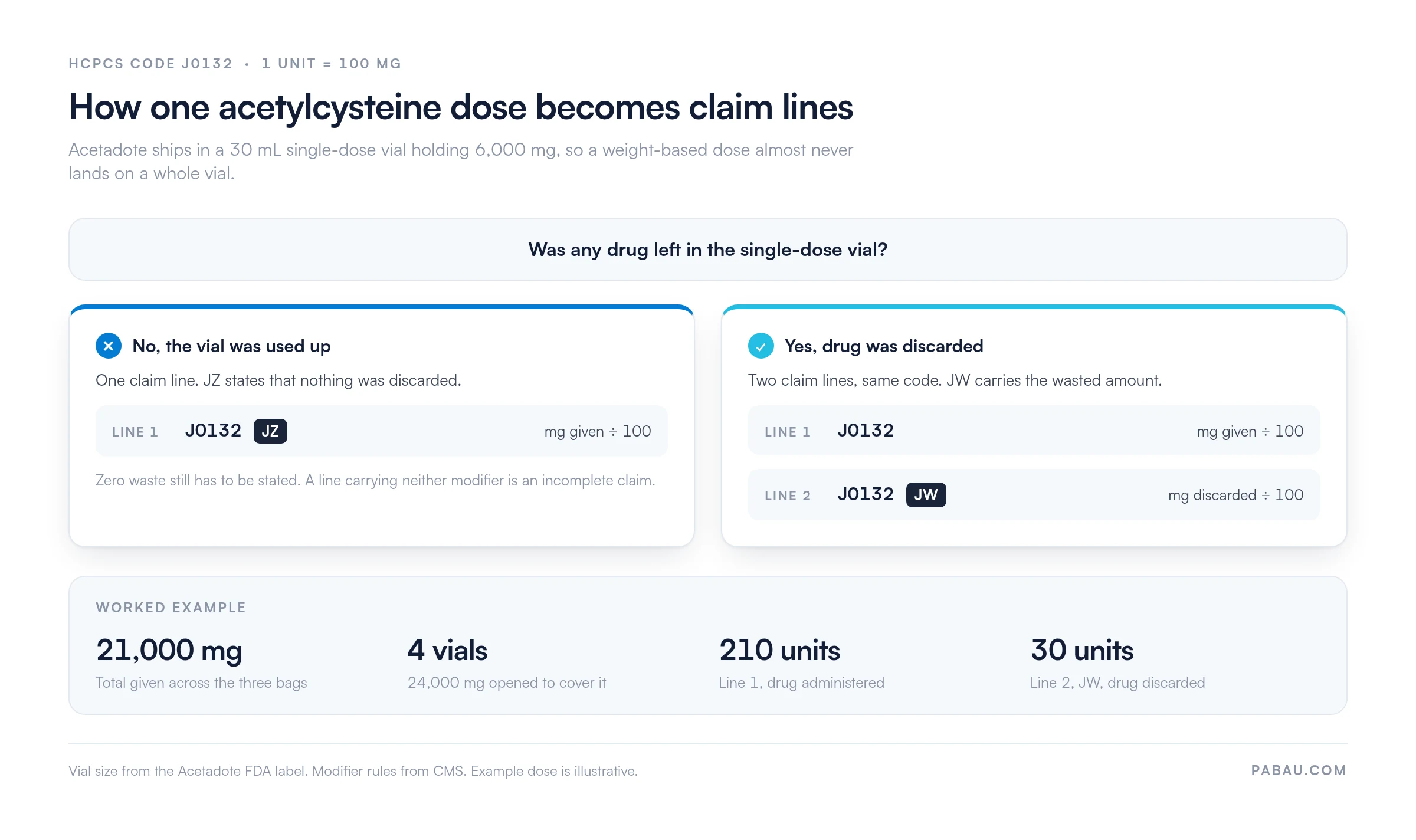Open the 'Yes, drug was discarded' heading
The height and width of the screenshot is (840, 1416).
pyautogui.click(x=884, y=346)
